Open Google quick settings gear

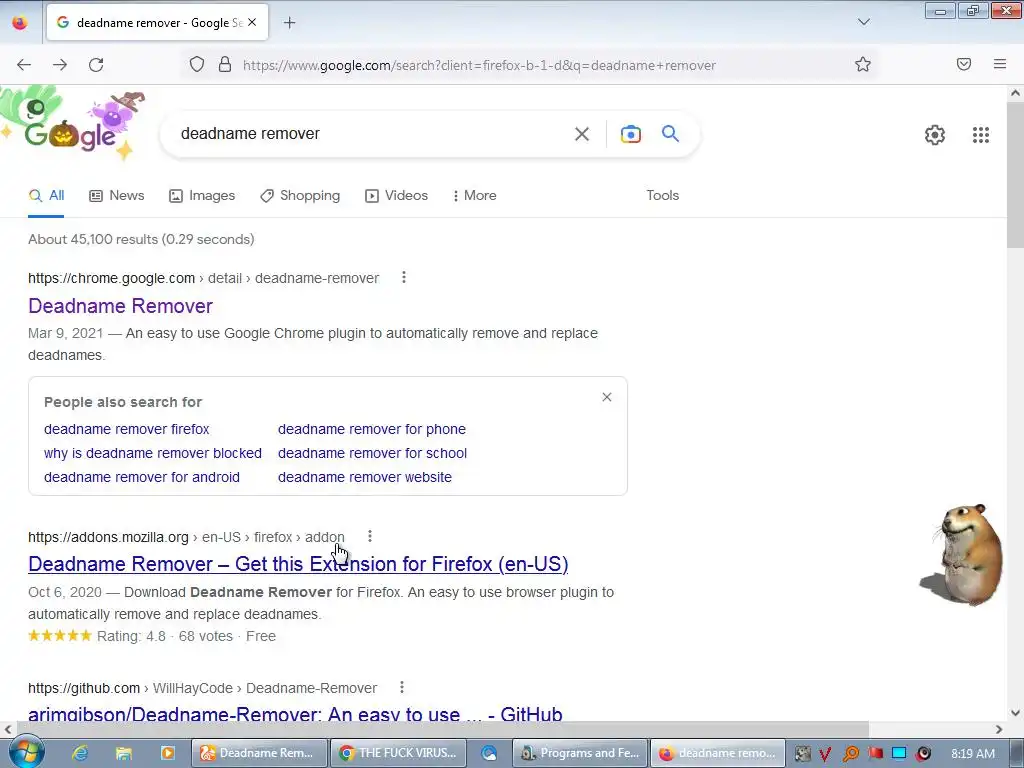click(x=935, y=135)
